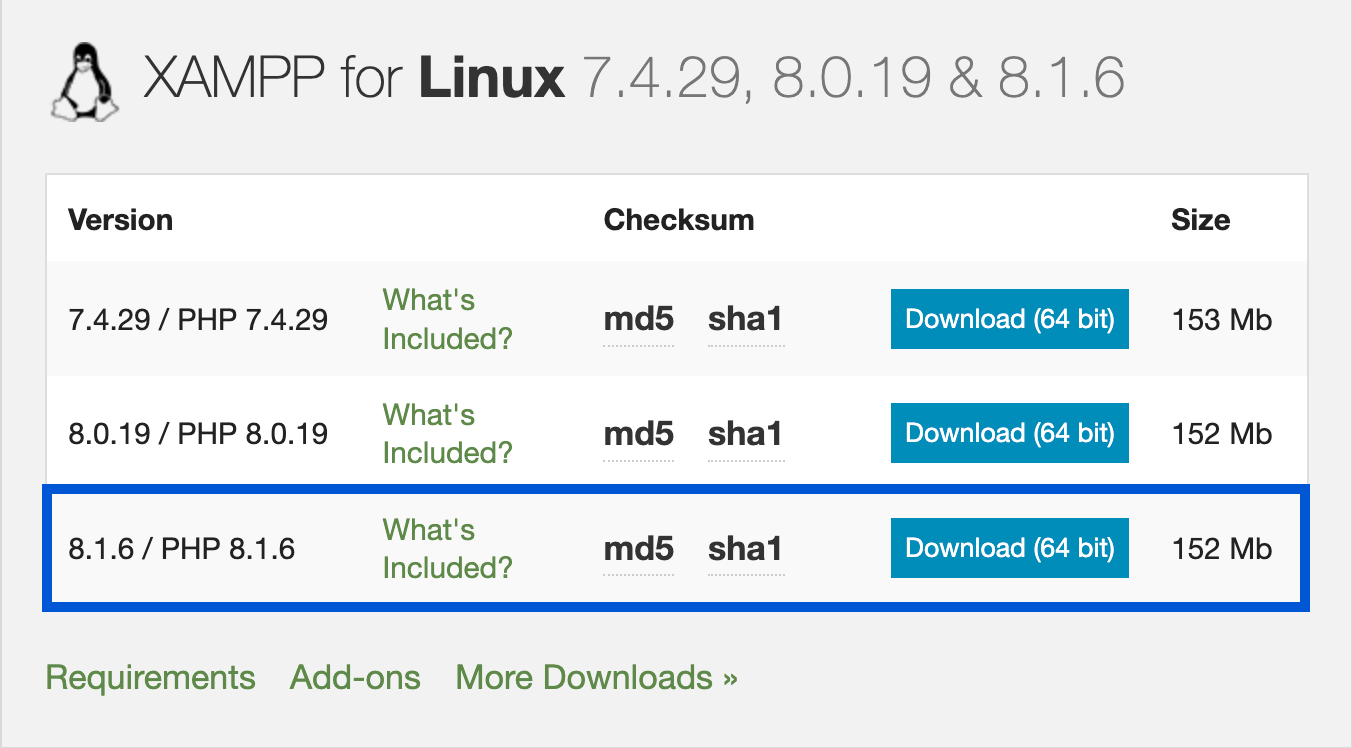Screen dimensions: 1352x748
Task: Select the 7.4.29 / PHP 7.4.29 version text
Action: 198,320
